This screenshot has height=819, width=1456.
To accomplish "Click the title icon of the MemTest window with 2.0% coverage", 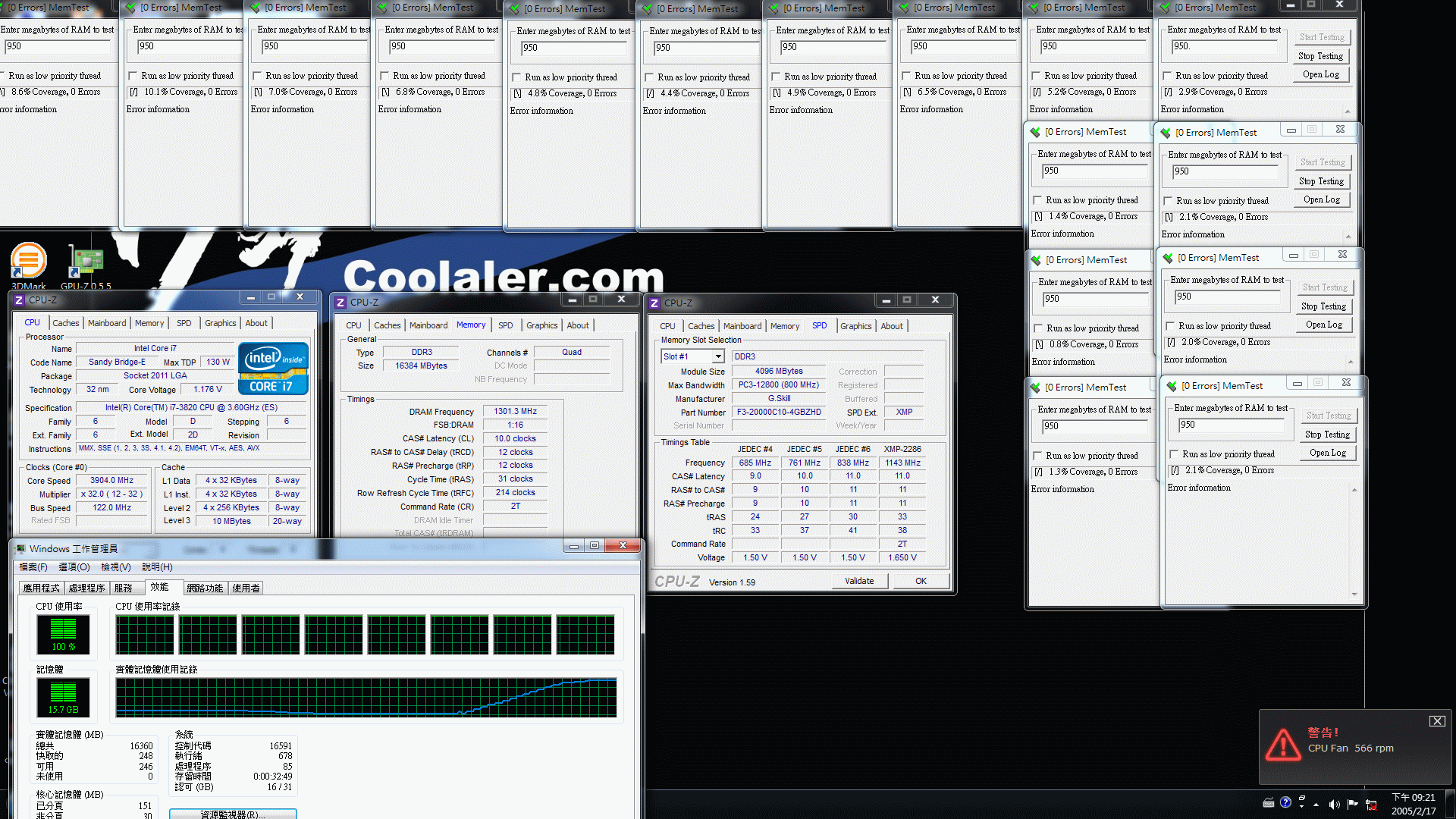I will tap(1168, 258).
